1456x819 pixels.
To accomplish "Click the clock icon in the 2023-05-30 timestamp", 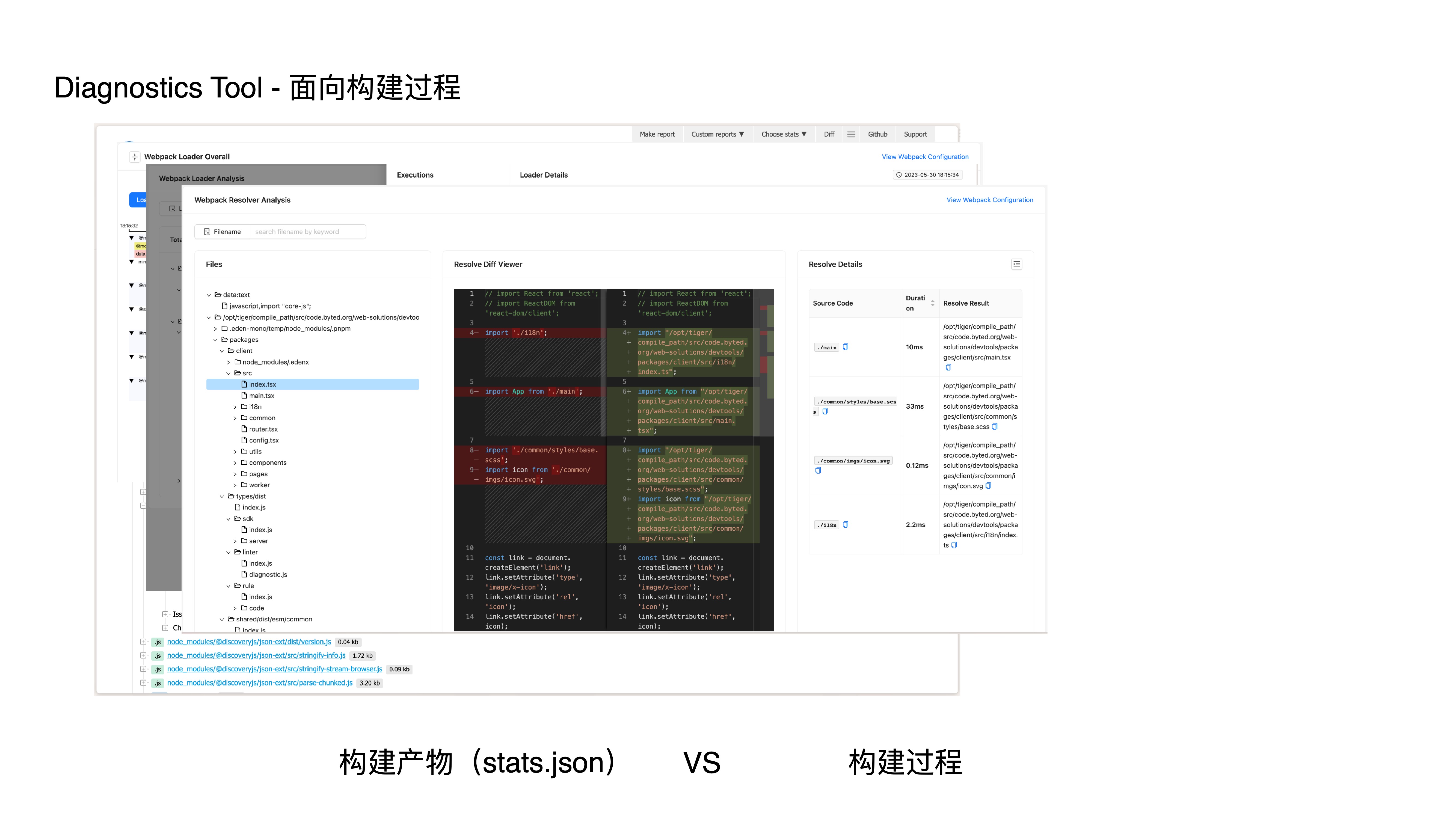I will point(899,175).
